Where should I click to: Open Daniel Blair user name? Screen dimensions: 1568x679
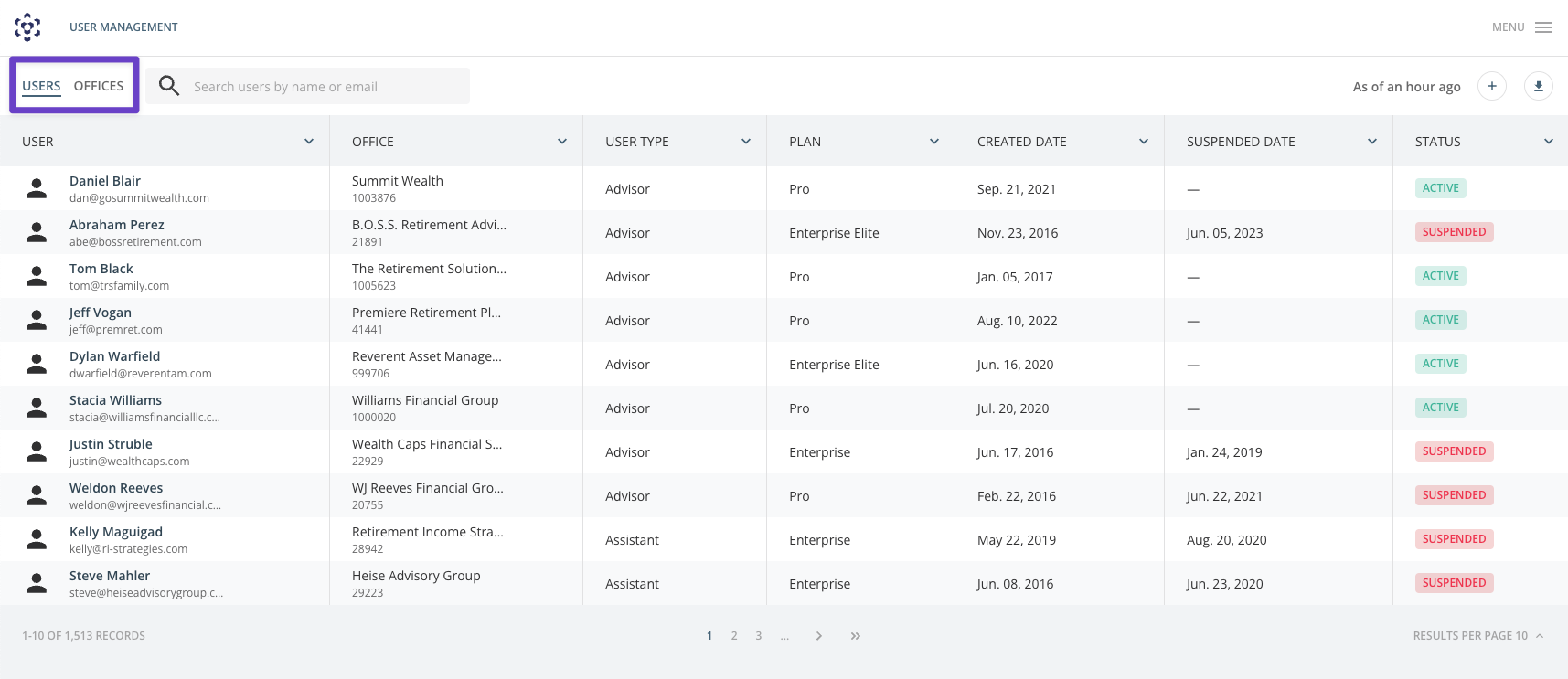(105, 181)
